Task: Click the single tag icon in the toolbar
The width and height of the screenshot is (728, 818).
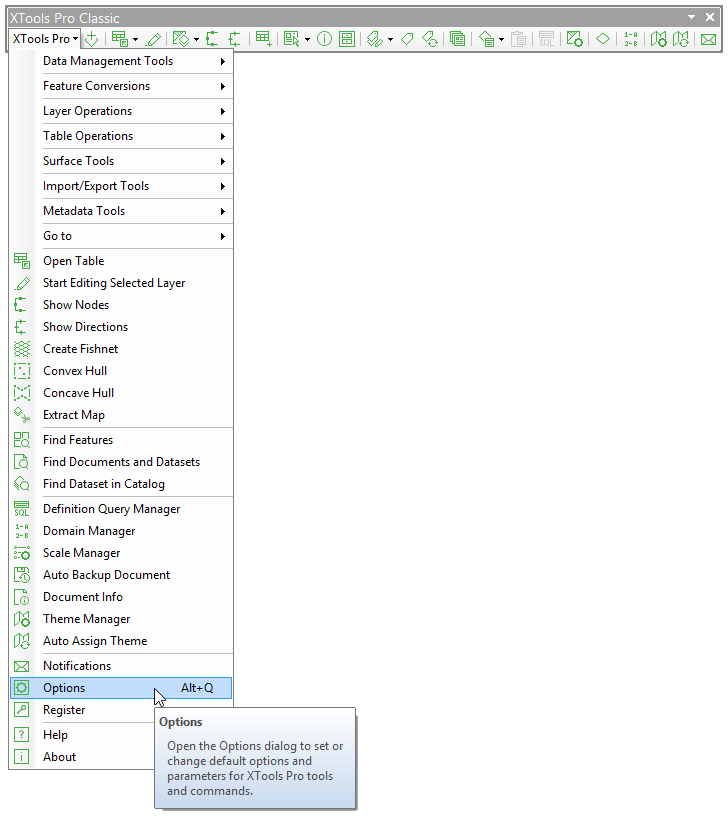Action: pyautogui.click(x=407, y=39)
